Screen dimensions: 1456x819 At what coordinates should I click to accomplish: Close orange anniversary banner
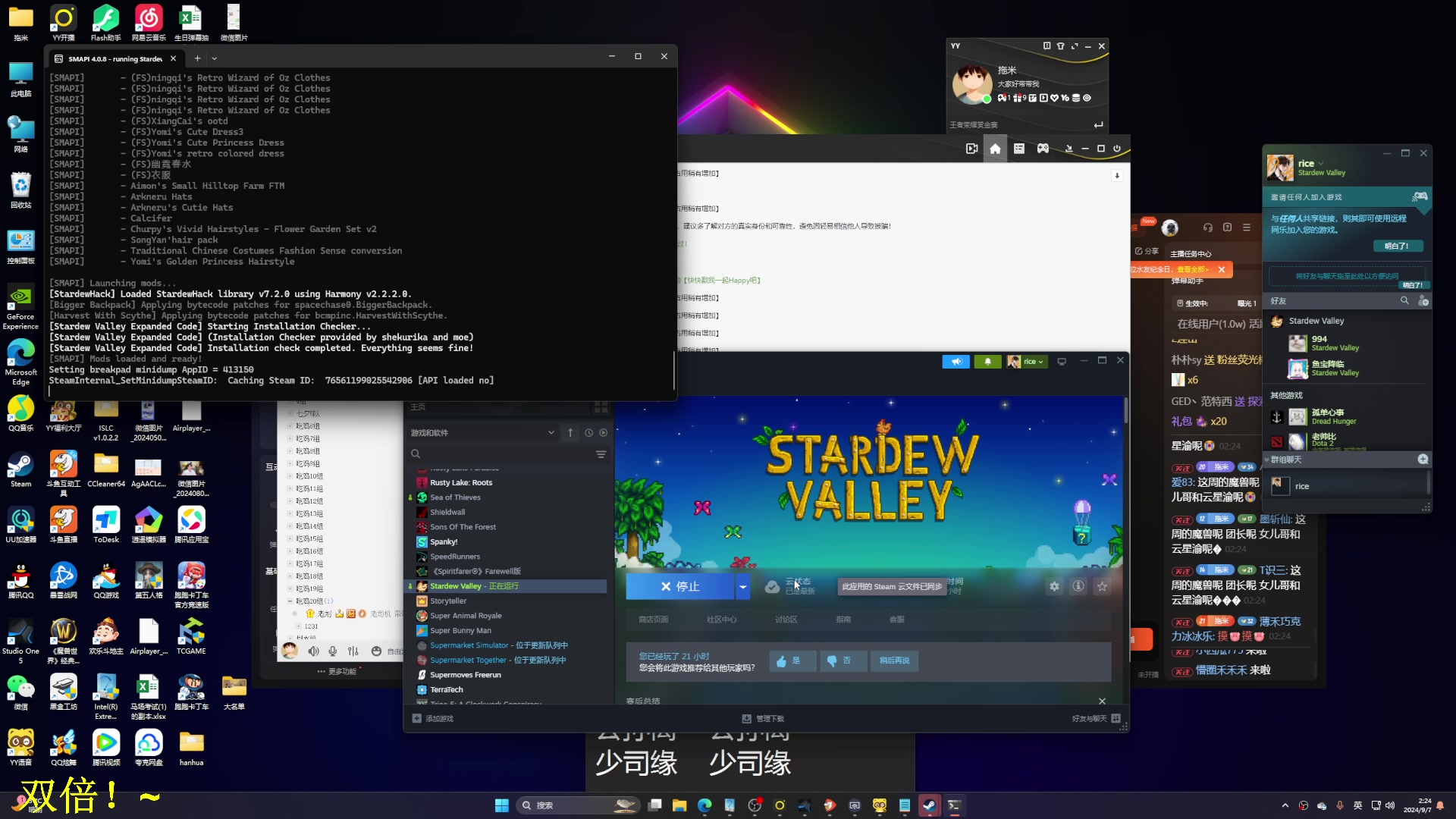(x=1222, y=269)
